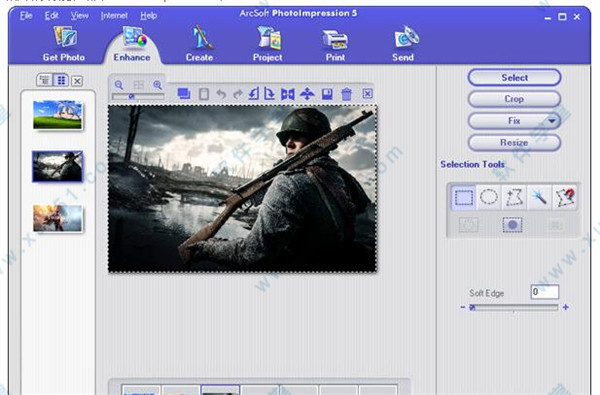The image size is (600, 395).
Task: Expand the Fix button dropdown arrow
Action: coord(551,121)
